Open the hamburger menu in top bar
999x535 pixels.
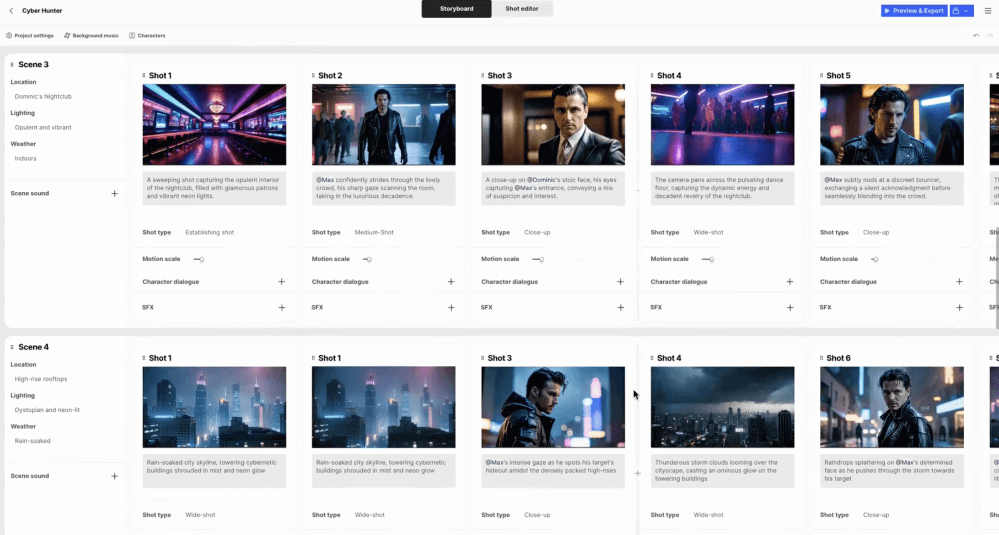click(x=987, y=11)
